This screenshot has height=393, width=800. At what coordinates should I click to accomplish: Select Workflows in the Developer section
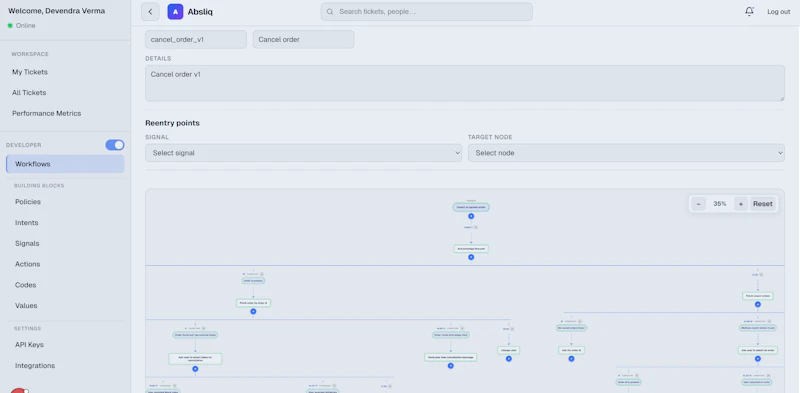click(x=65, y=164)
